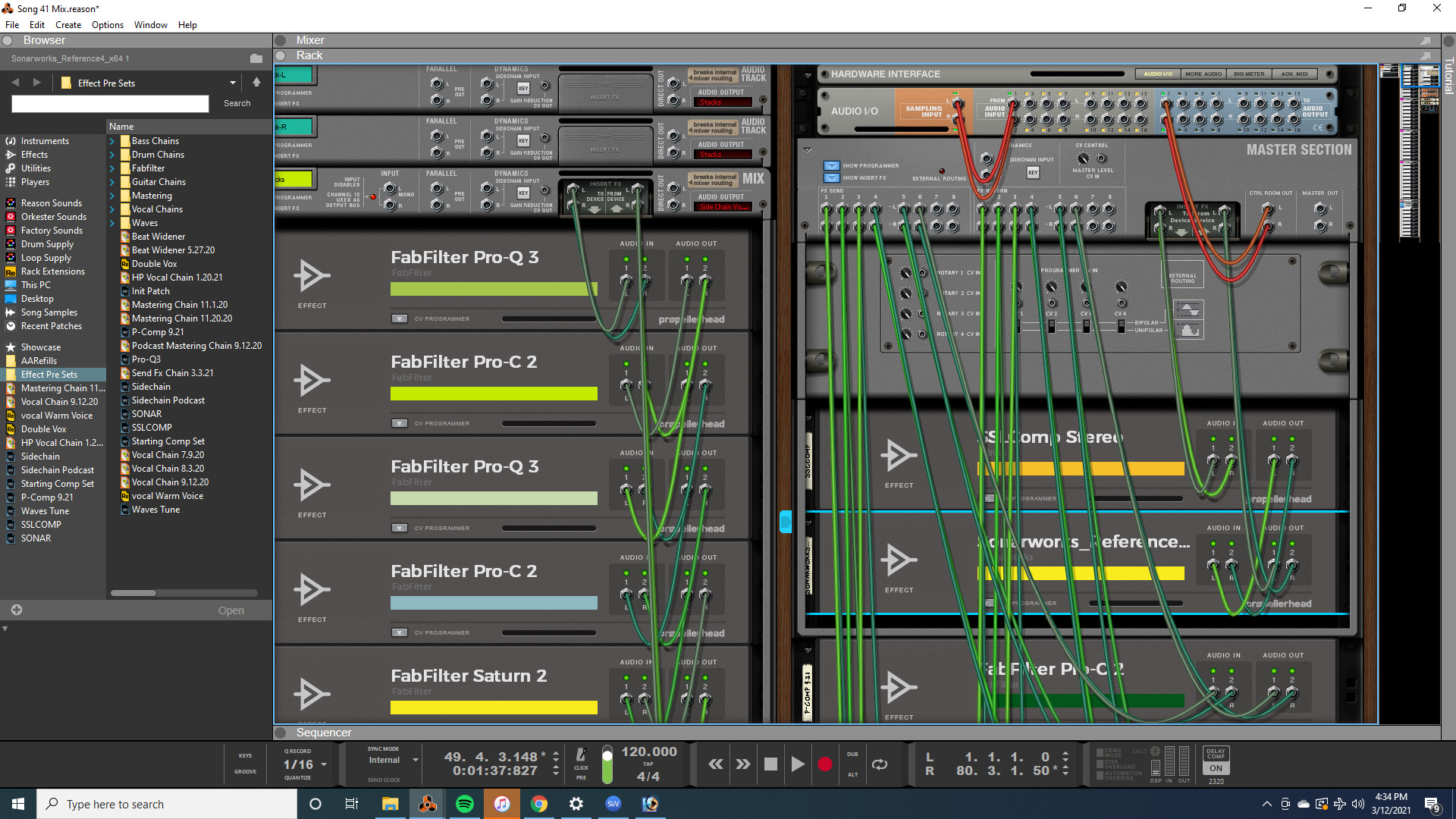Toggle CV Programmer on first FabFilter Pro-Q 3
The image size is (1456, 819).
click(400, 318)
